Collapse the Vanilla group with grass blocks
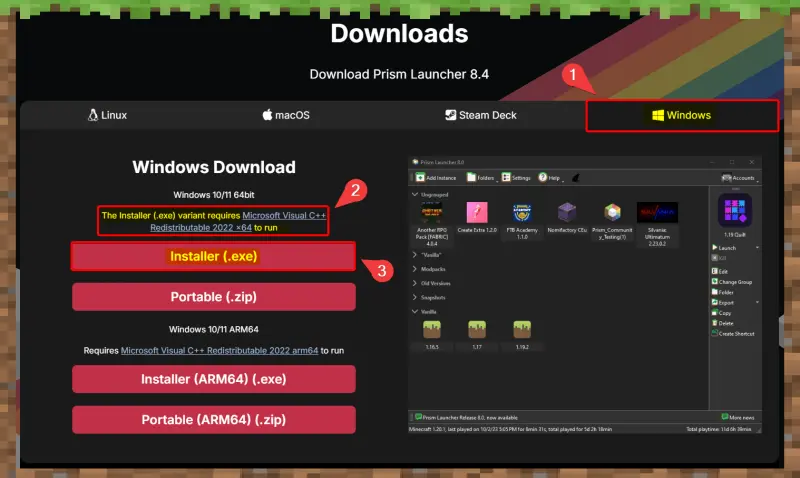 click(x=415, y=311)
